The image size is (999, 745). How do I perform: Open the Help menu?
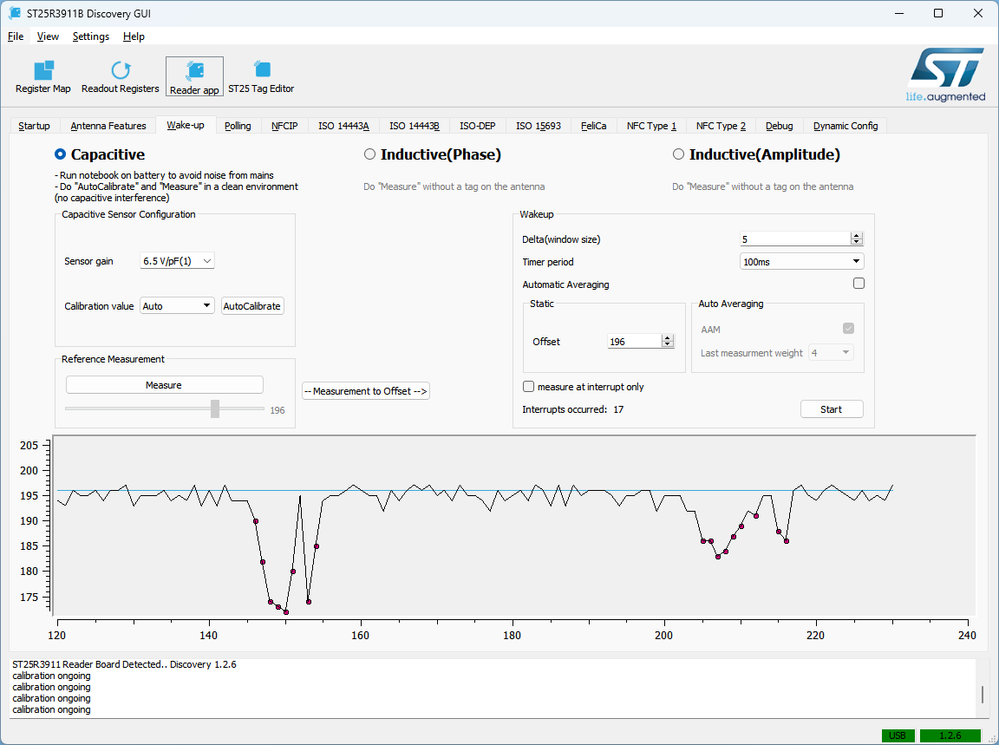(x=134, y=36)
